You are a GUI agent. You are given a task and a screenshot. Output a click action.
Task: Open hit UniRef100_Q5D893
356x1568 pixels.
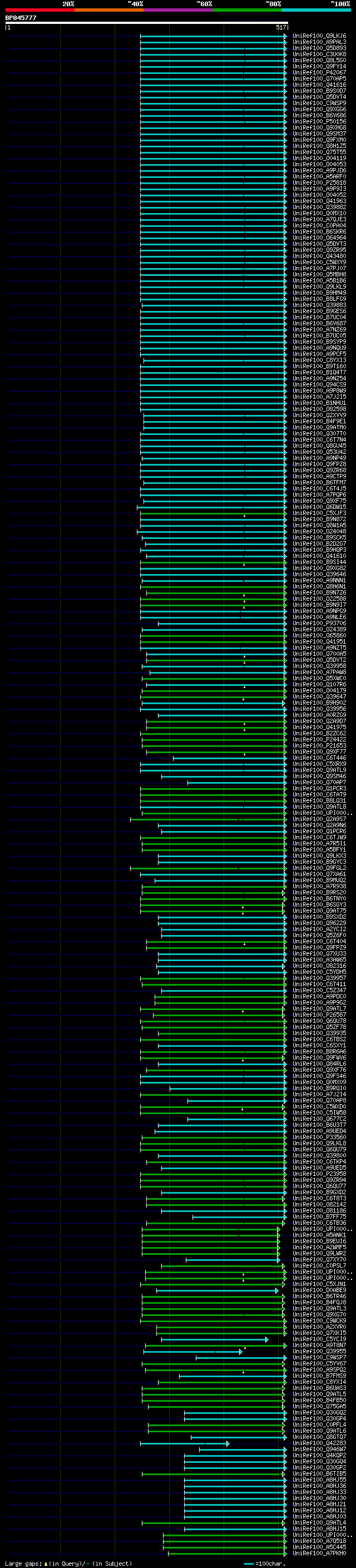319,48
